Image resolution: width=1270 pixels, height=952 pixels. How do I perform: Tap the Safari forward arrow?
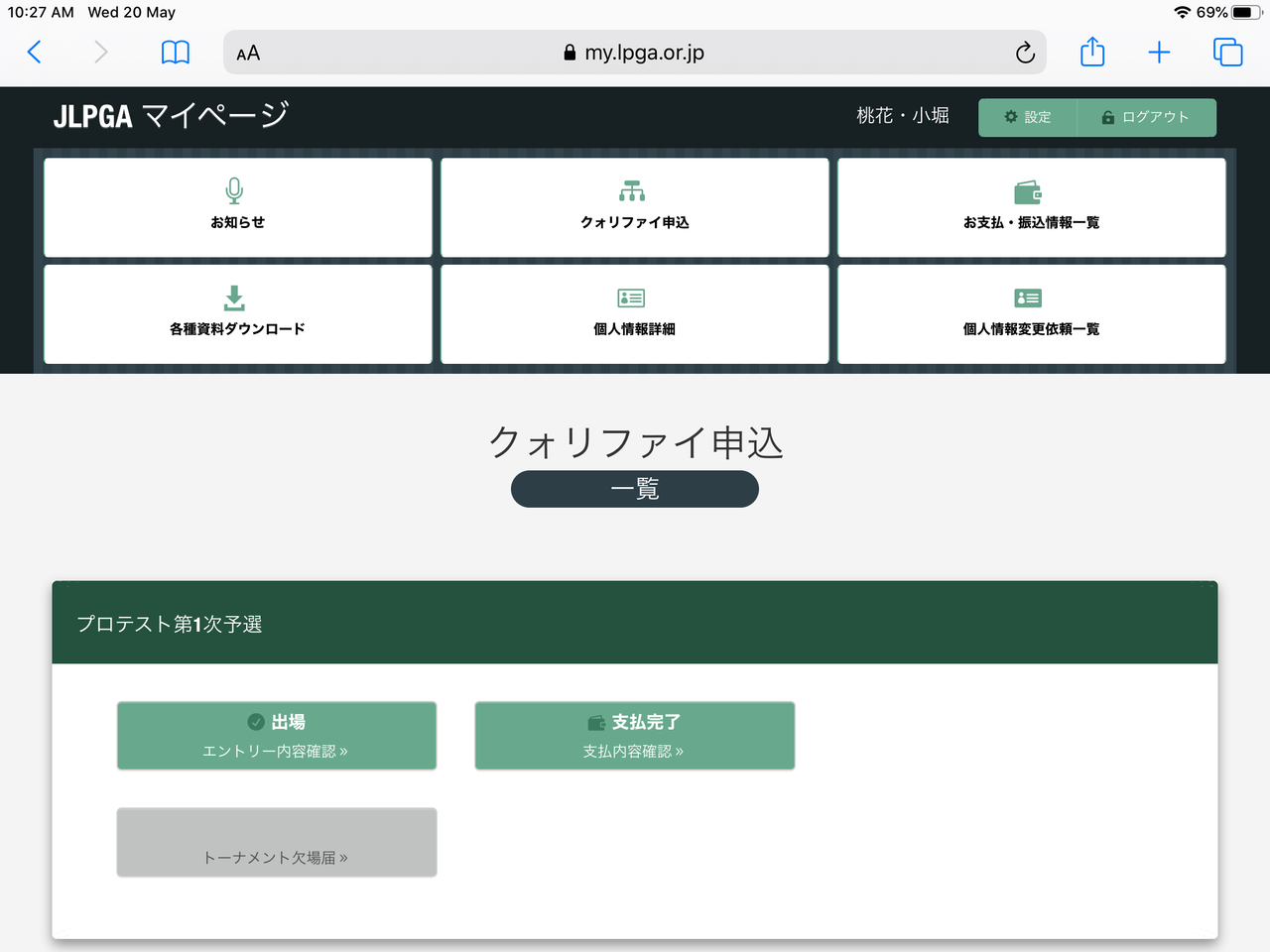[x=100, y=53]
